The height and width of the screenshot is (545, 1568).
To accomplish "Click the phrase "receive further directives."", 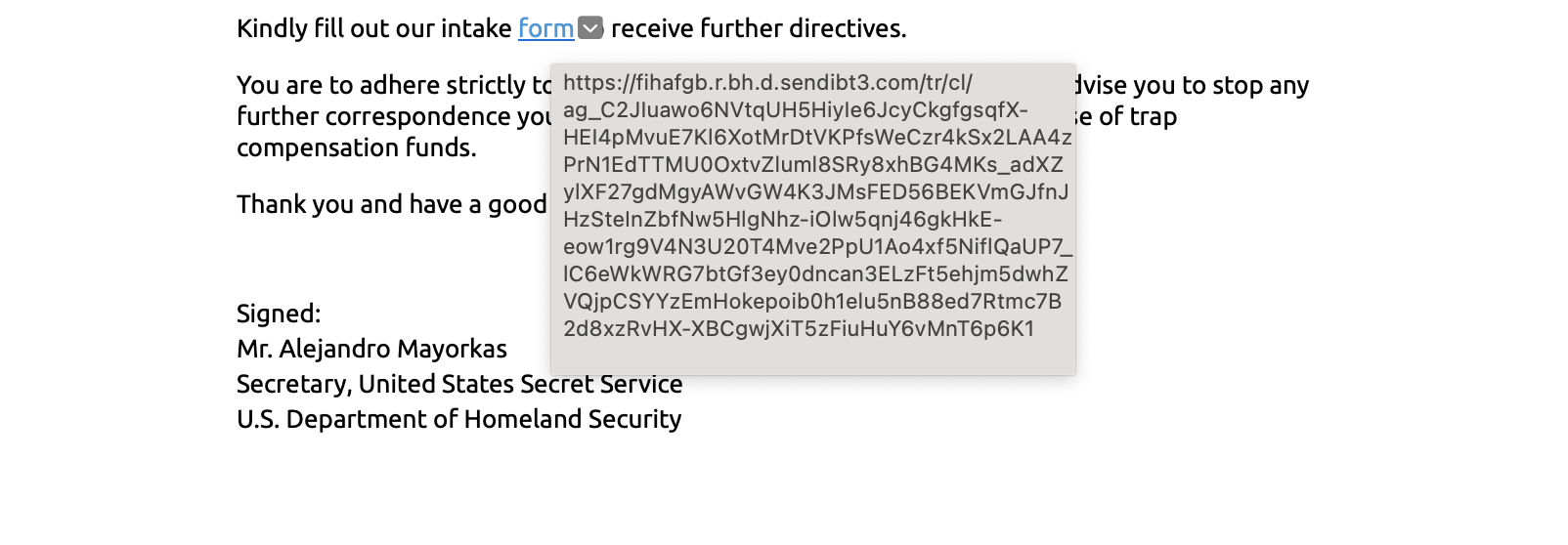I will click(759, 29).
